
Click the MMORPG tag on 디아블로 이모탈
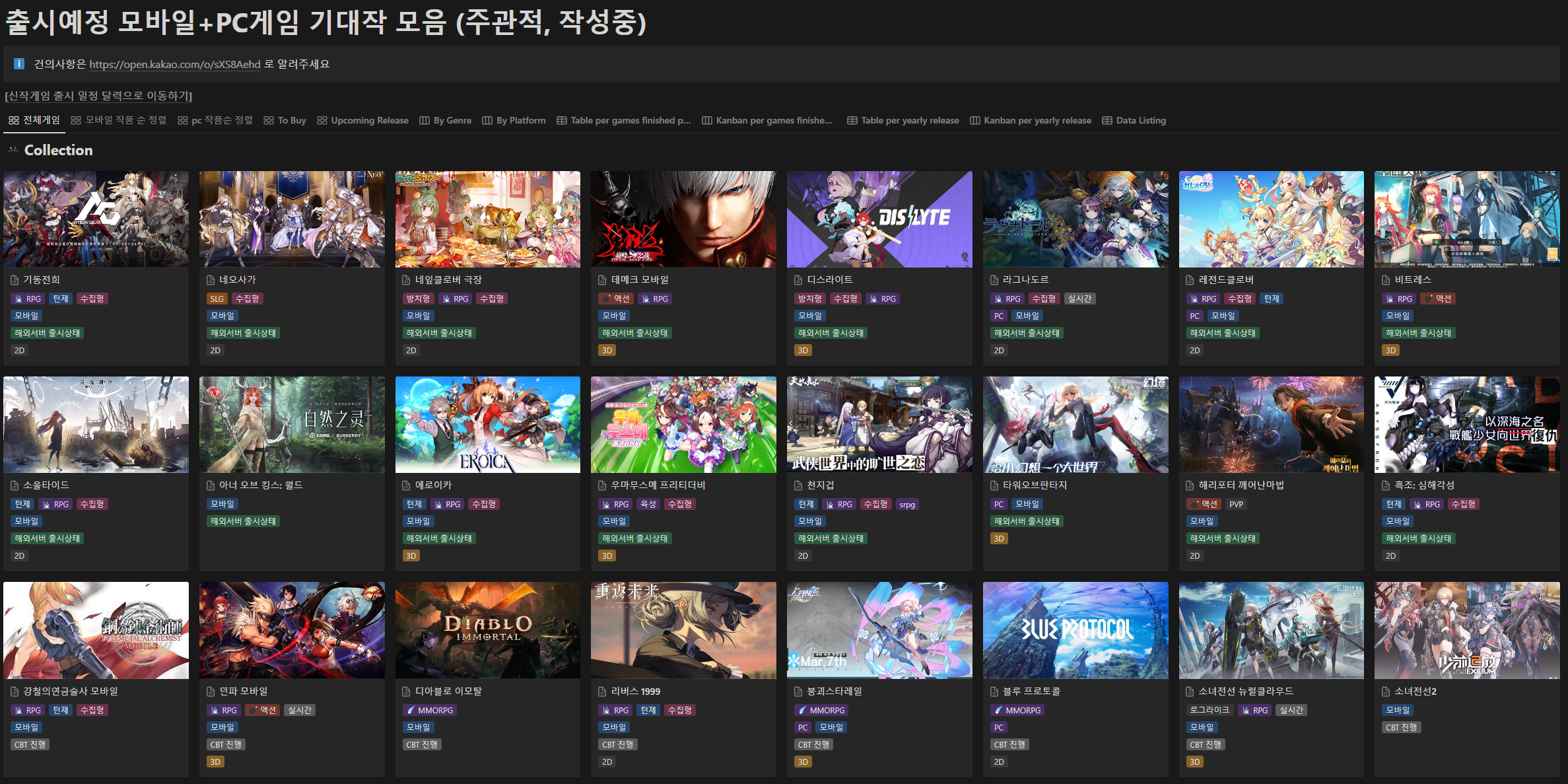pos(430,711)
